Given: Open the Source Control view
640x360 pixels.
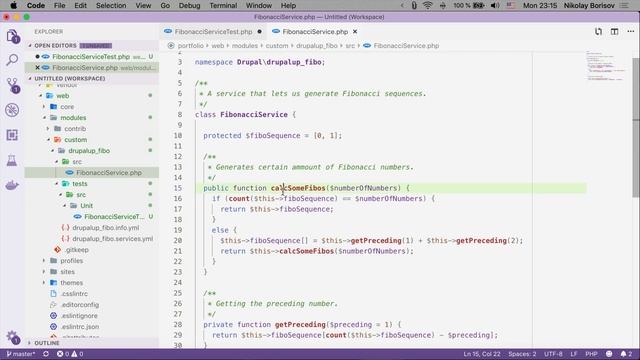Looking at the screenshot, I should coord(12,85).
